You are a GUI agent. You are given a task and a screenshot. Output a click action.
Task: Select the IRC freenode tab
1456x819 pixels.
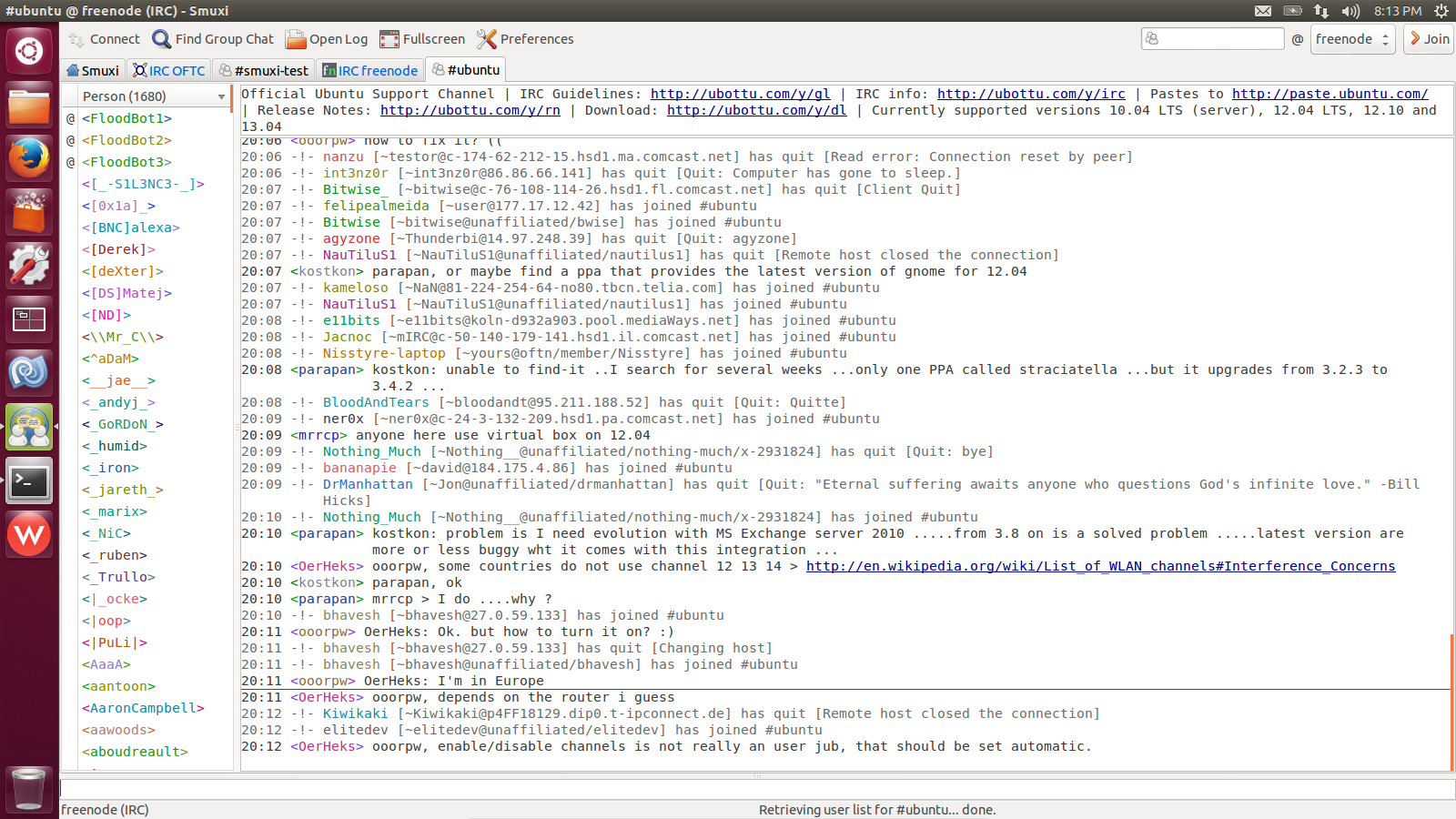[370, 70]
